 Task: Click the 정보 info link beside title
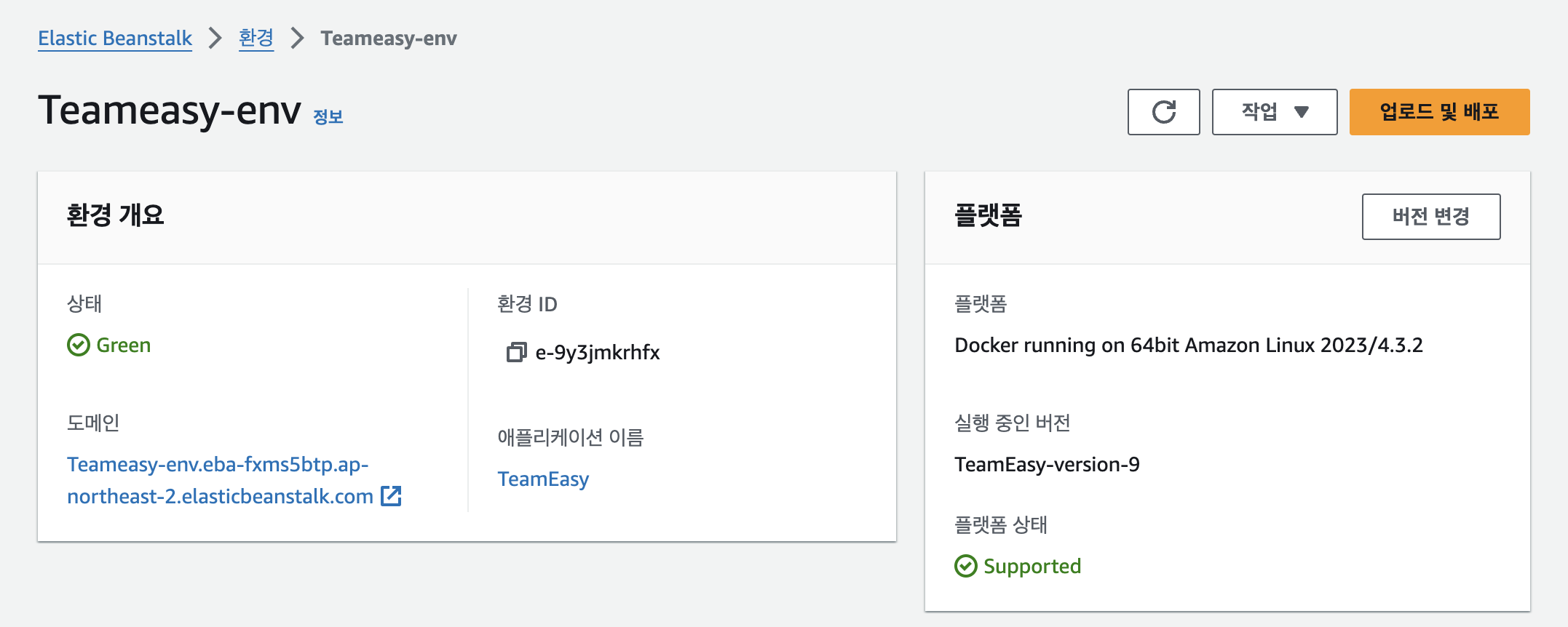[328, 115]
